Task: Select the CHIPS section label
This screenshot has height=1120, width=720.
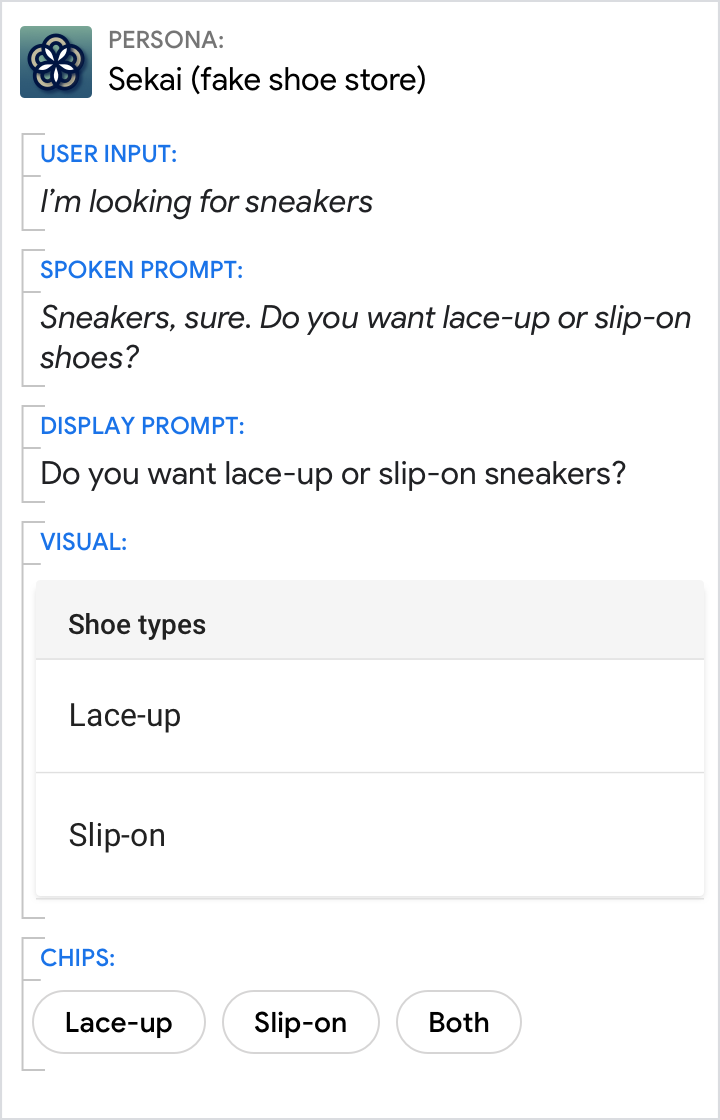Action: 77,958
